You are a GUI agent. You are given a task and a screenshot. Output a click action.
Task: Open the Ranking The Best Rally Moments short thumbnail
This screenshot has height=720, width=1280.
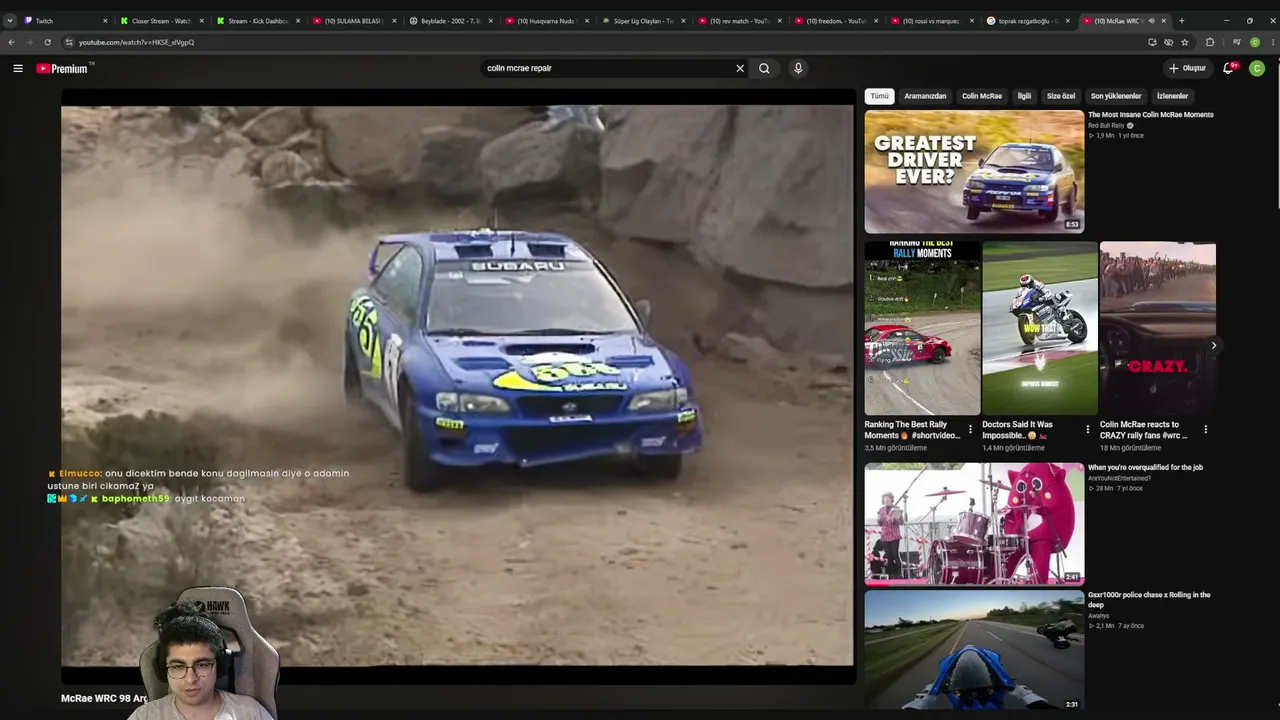pyautogui.click(x=922, y=328)
